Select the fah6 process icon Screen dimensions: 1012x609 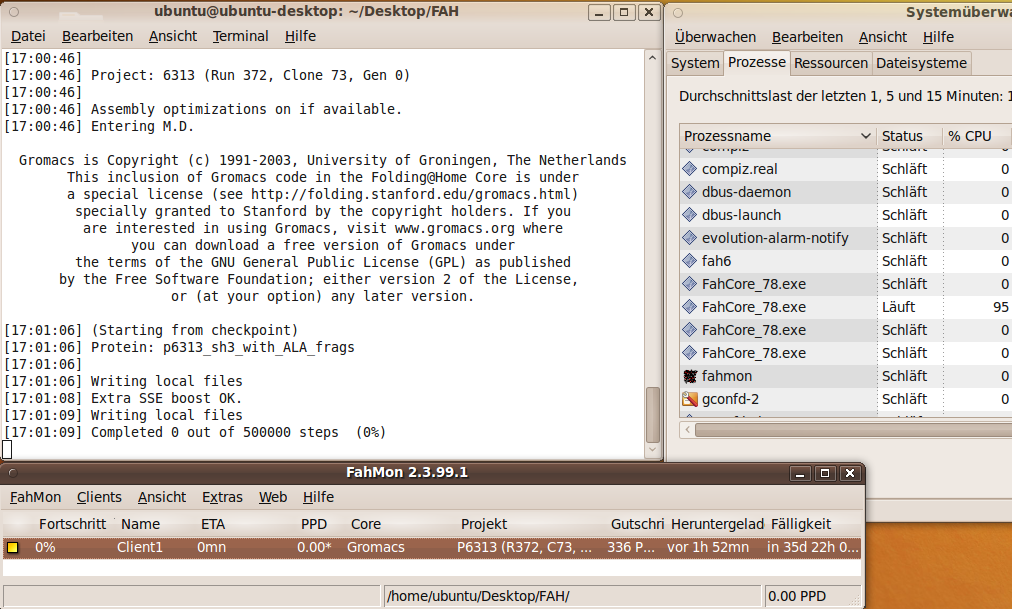coord(689,261)
